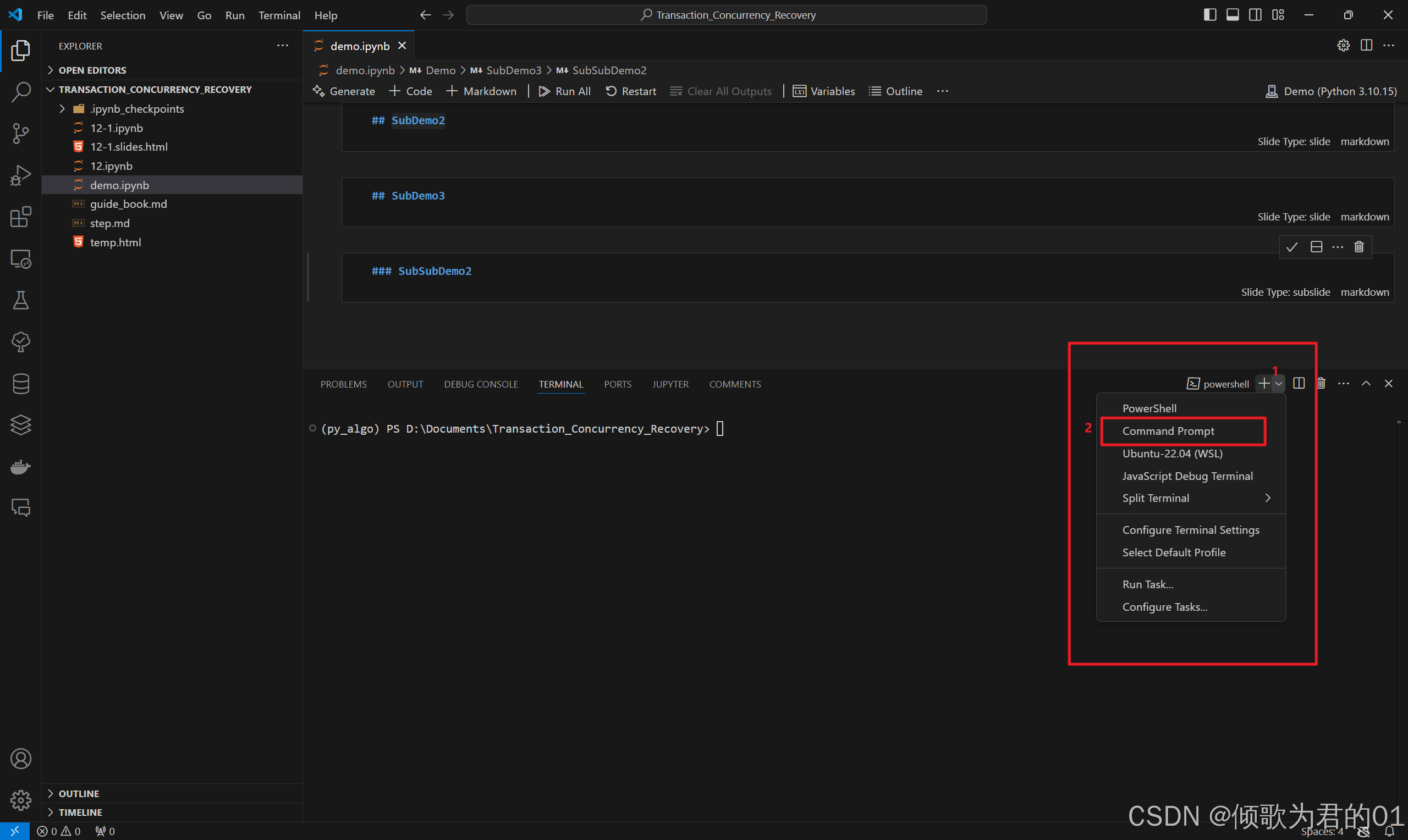This screenshot has width=1408, height=840.
Task: Open the Docker view in activity bar
Action: pos(21,466)
